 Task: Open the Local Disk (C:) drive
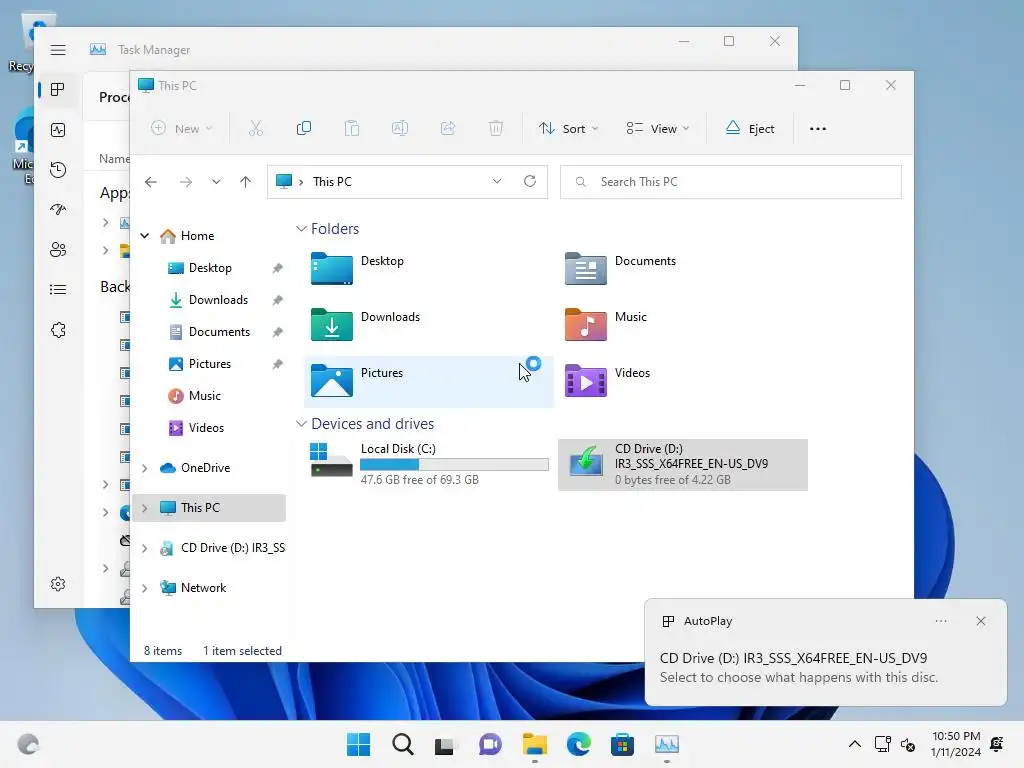pos(429,464)
